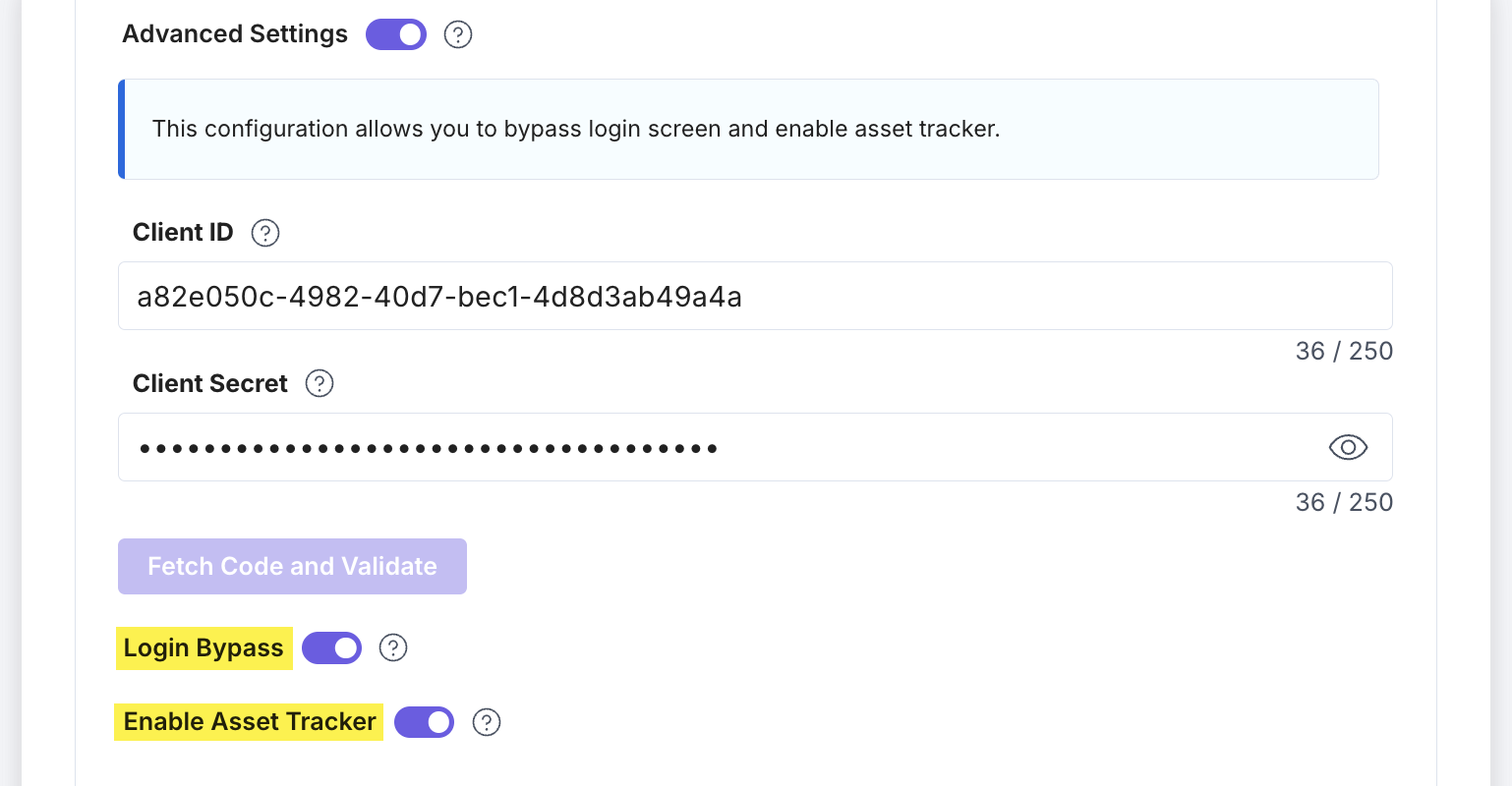Select the highlighted Login Bypass label
Image resolution: width=1512 pixels, height=786 pixels.
click(x=204, y=647)
